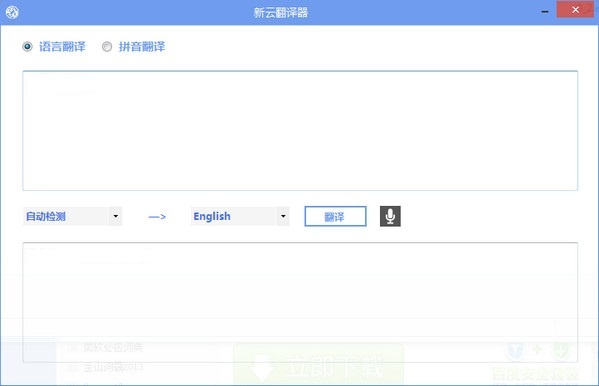Open the 自动检测 source language dropdown
The height and width of the screenshot is (386, 599).
point(72,216)
